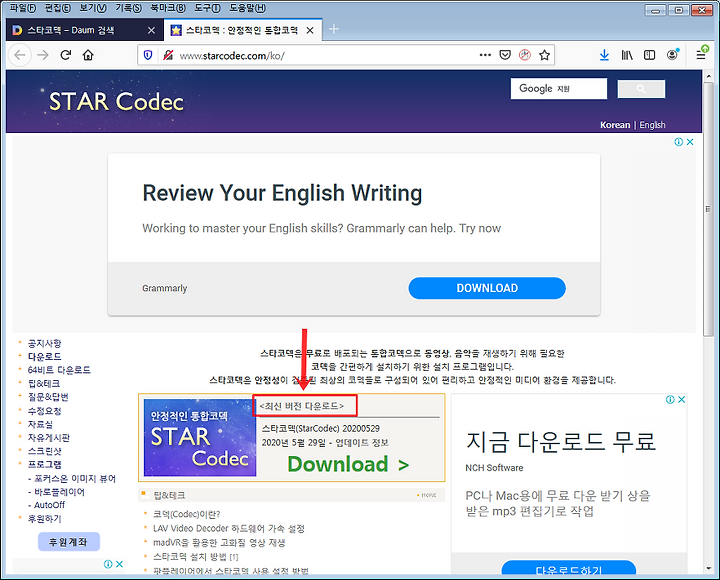Open the 팁&테크 sidebar link
Viewport: 720px width, 580px height.
44,383
